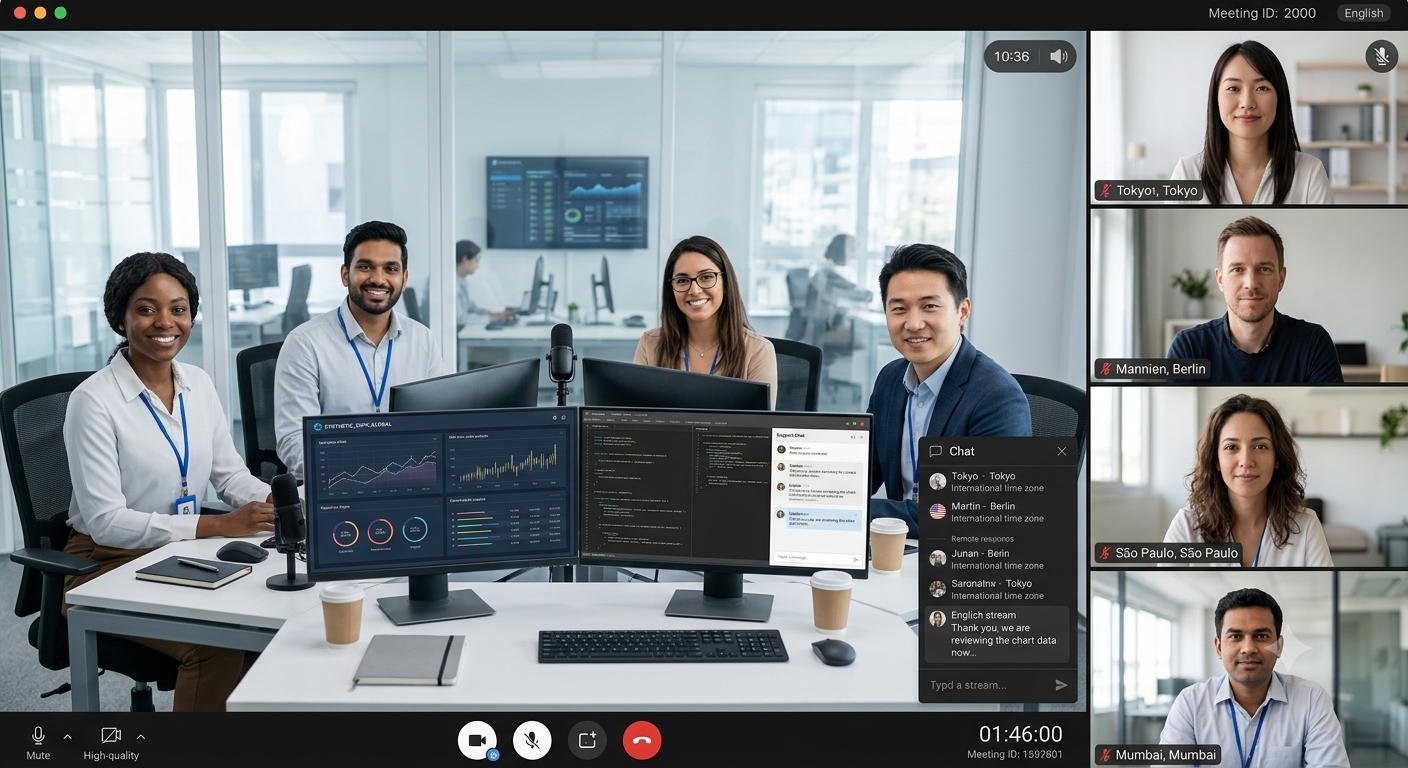The image size is (1408, 768).
Task: Click the red end call button
Action: [x=642, y=740]
